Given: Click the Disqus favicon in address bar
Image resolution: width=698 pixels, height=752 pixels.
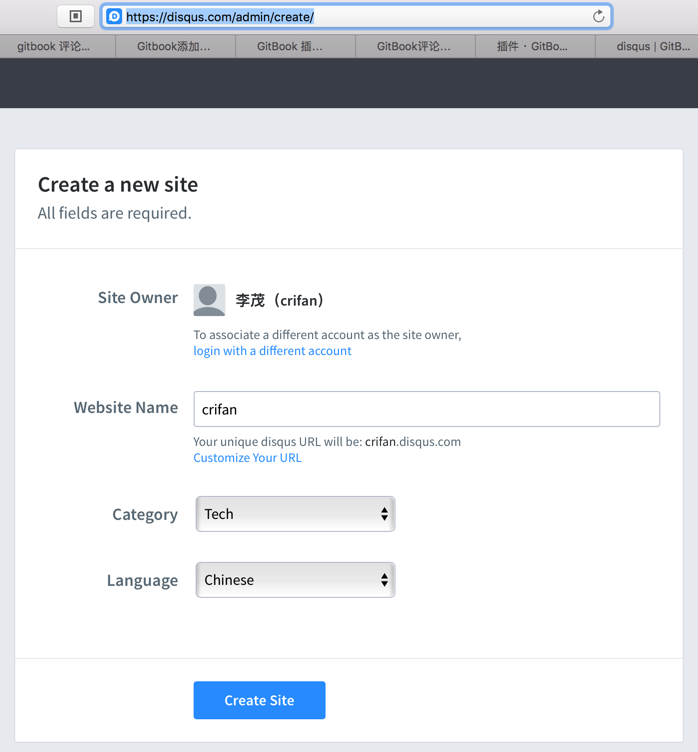Looking at the screenshot, I should tap(114, 16).
